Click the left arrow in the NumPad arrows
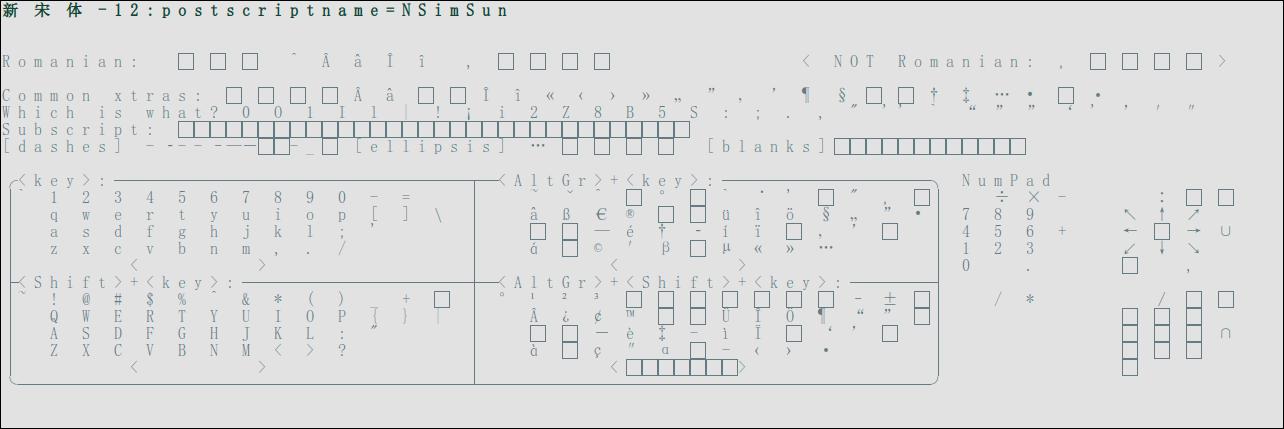 point(1129,231)
